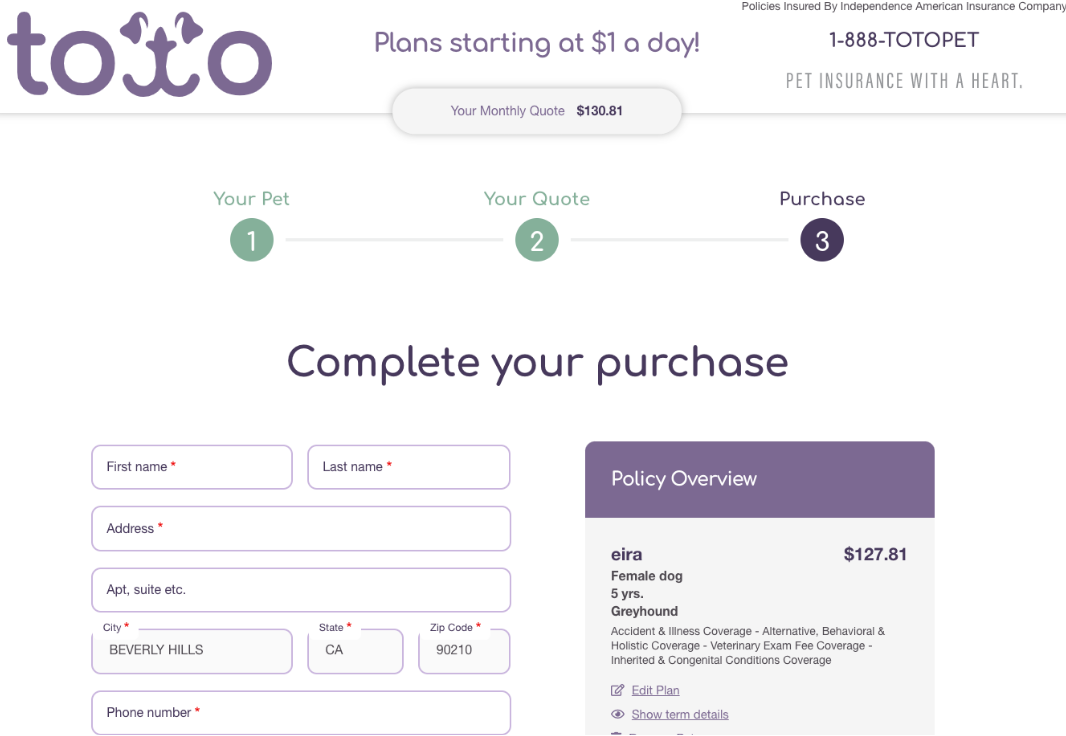
Task: Click the Last name input field
Action: click(408, 467)
